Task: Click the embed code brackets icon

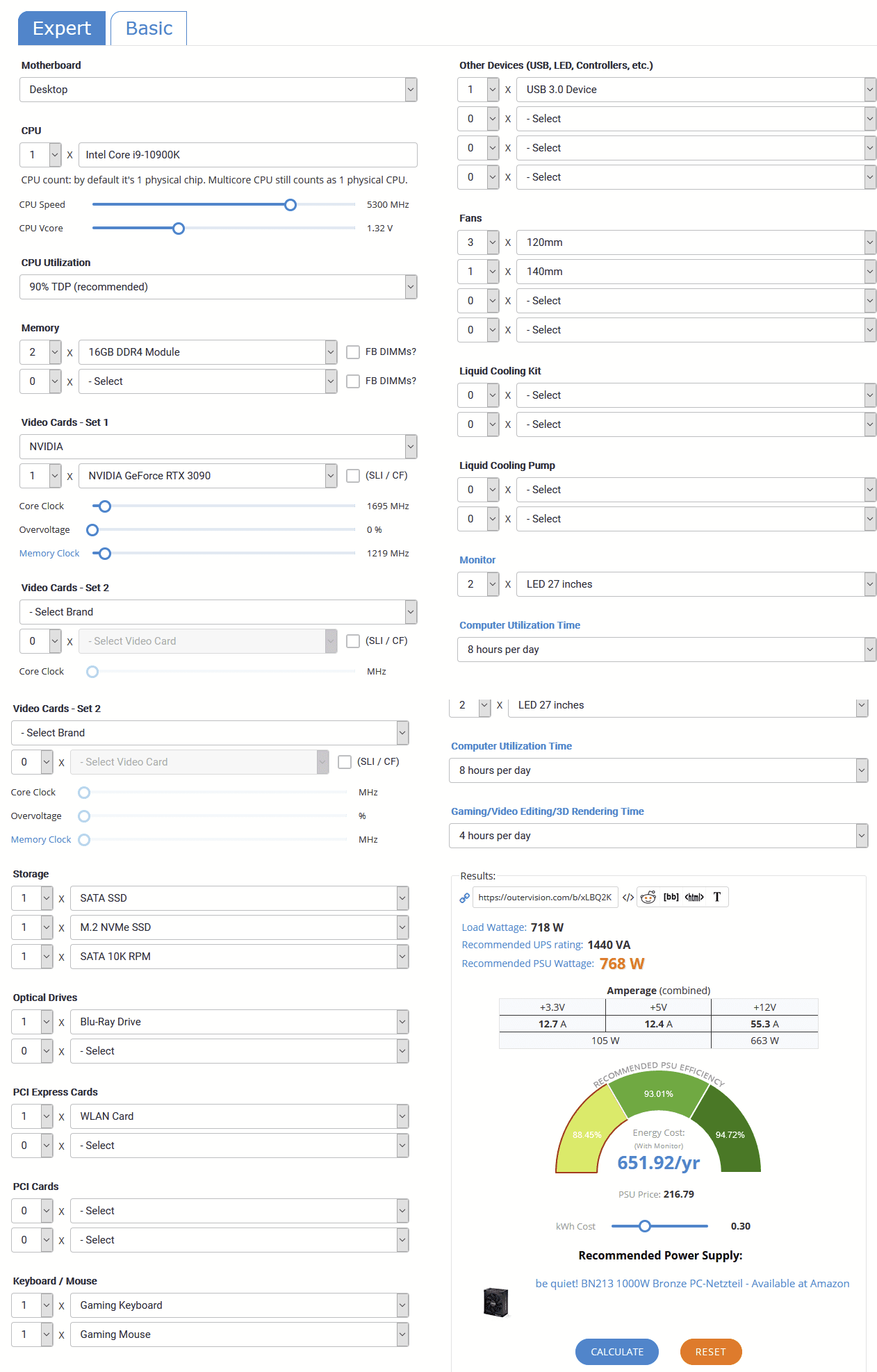Action: 628,898
